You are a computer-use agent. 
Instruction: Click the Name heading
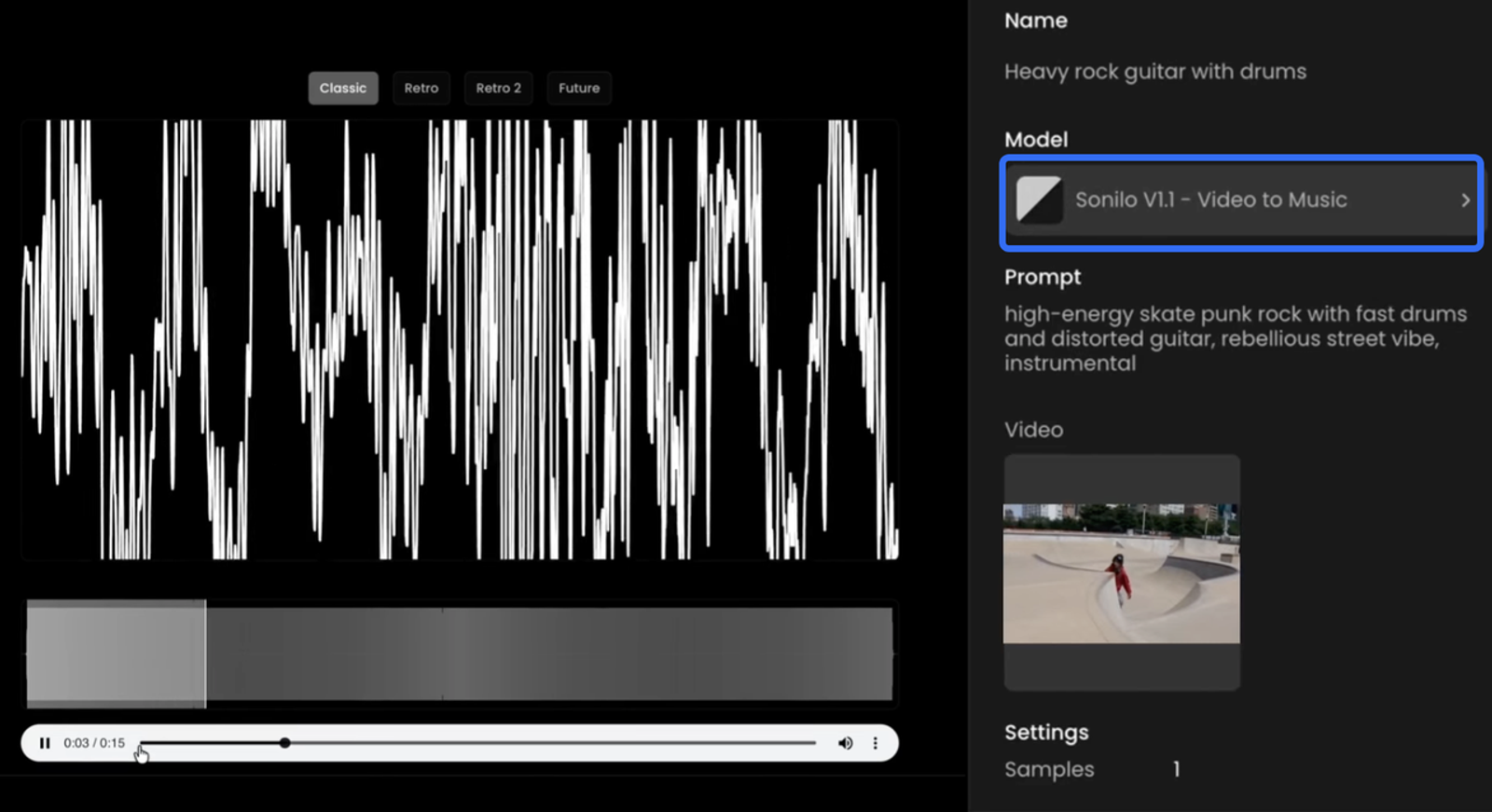coord(1036,21)
